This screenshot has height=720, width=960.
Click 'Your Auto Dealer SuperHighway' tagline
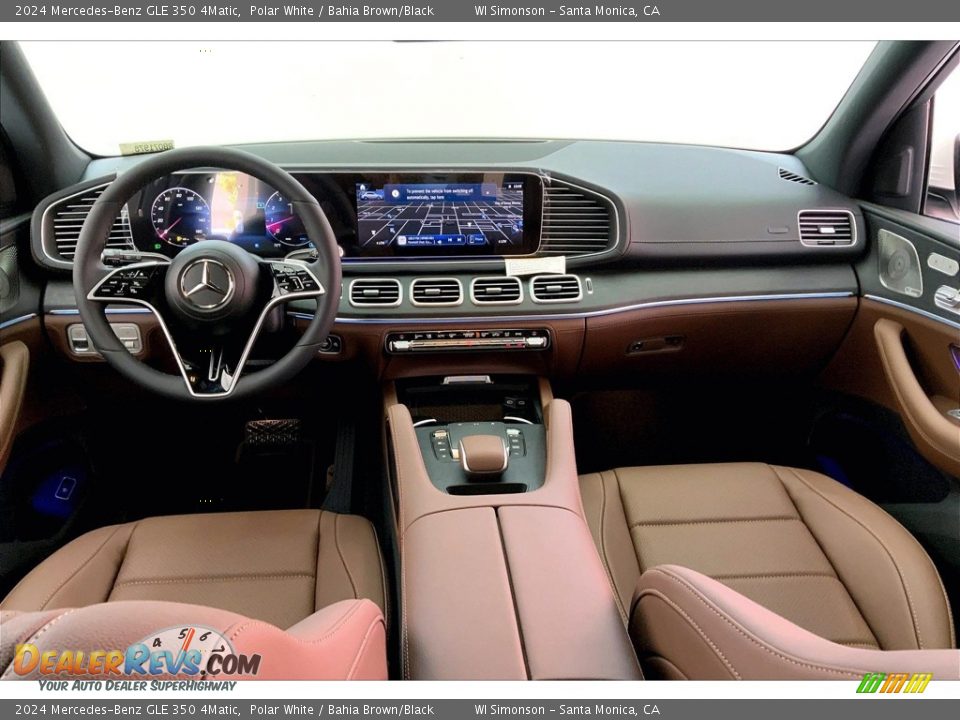[137, 686]
